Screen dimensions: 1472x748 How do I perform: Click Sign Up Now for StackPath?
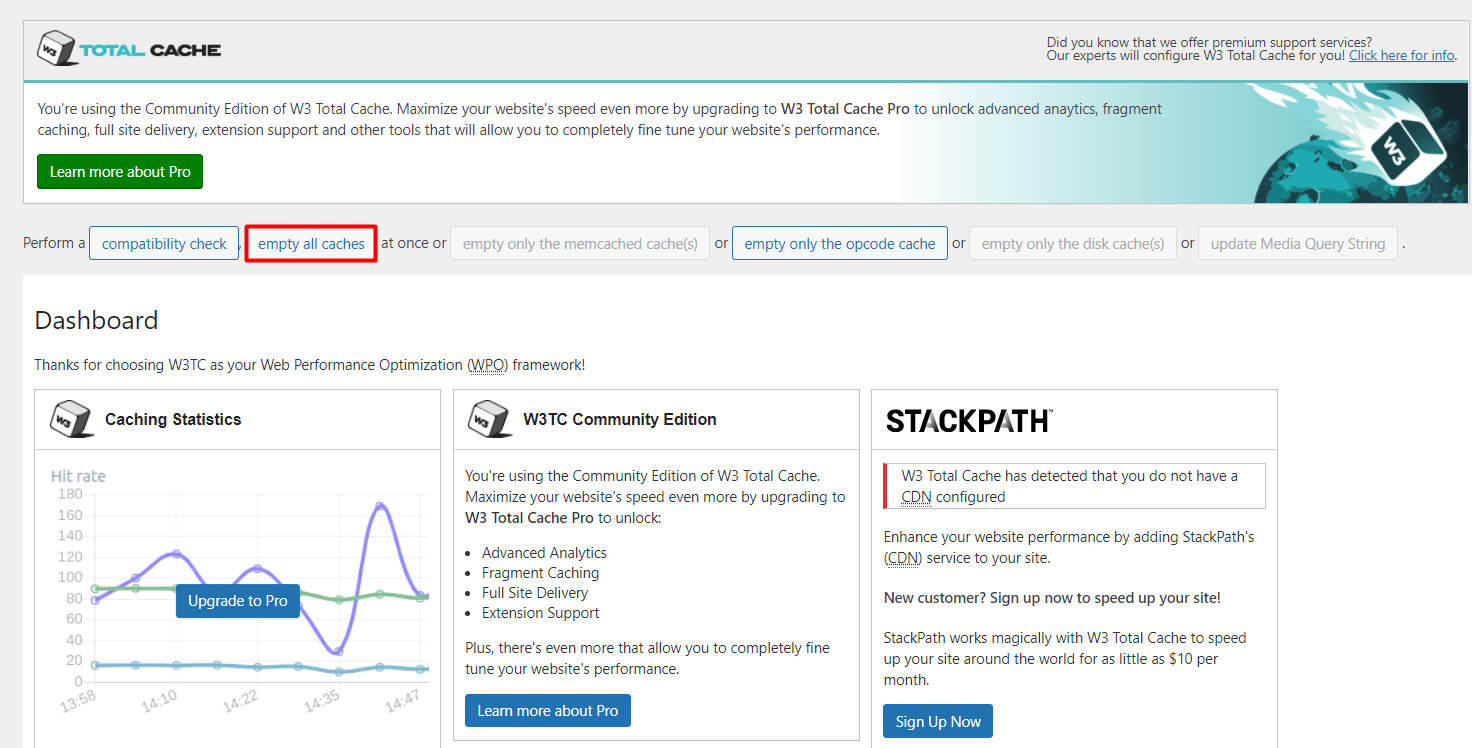pyautogui.click(x=937, y=720)
